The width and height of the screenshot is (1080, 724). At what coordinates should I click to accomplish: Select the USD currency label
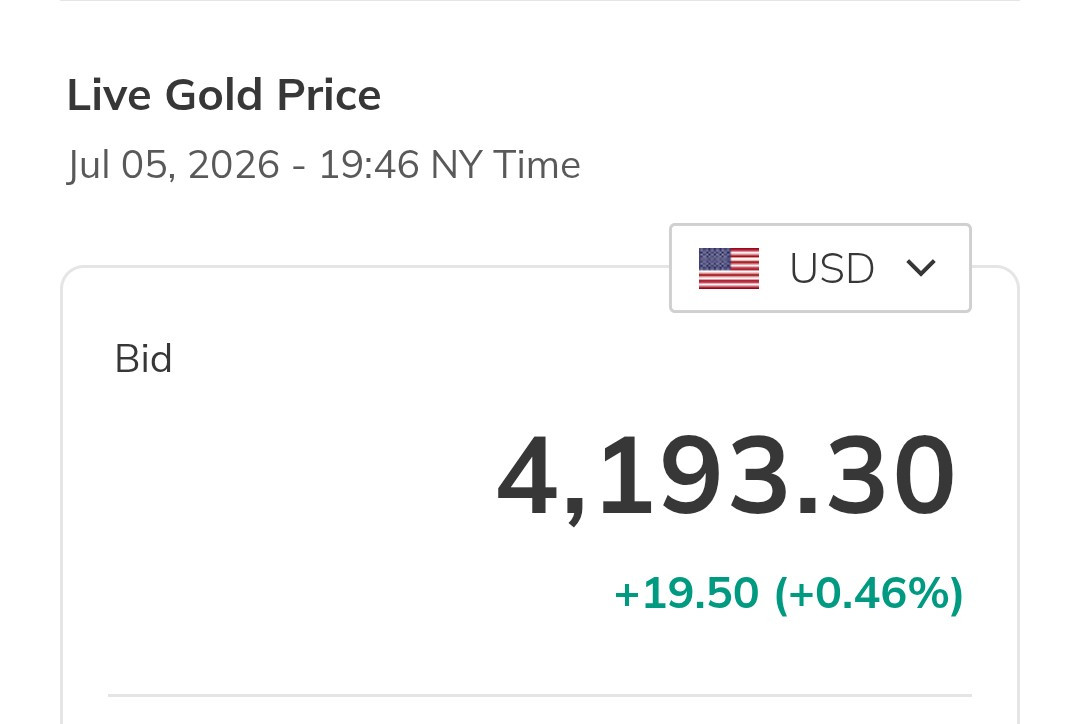832,268
